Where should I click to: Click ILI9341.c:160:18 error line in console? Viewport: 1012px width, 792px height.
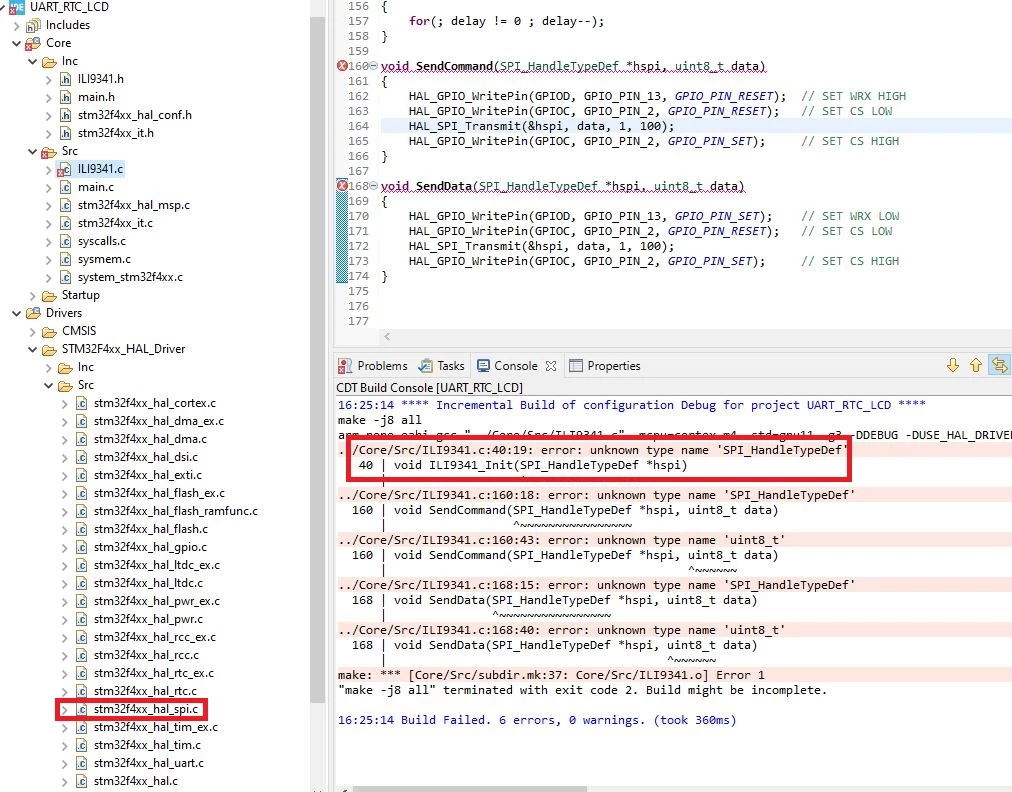coord(596,496)
